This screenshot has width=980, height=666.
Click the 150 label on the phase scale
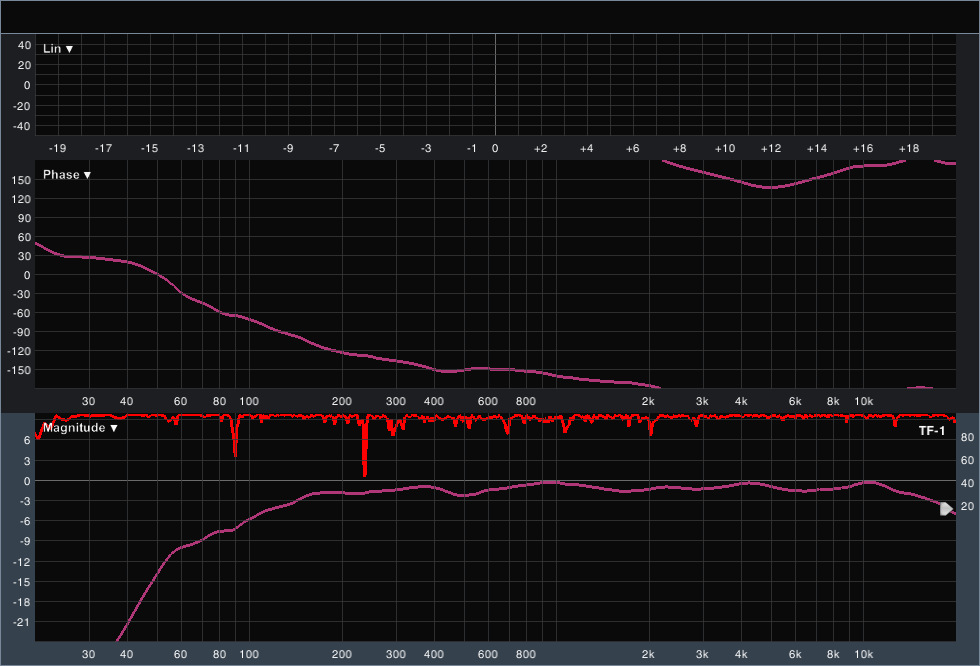21,180
